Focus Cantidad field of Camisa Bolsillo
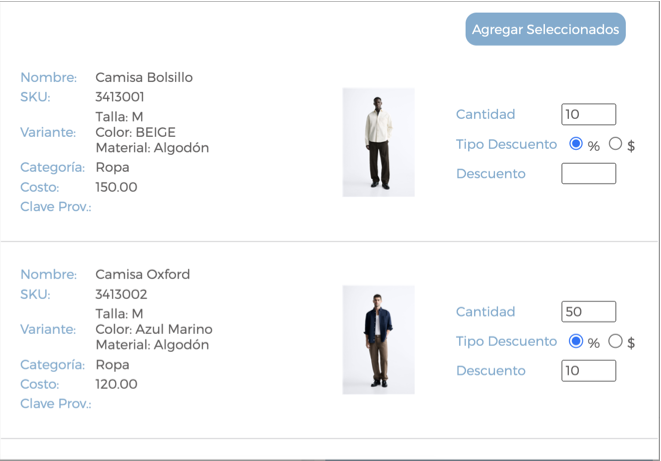Screen dimensions: 661x461 (x=588, y=114)
